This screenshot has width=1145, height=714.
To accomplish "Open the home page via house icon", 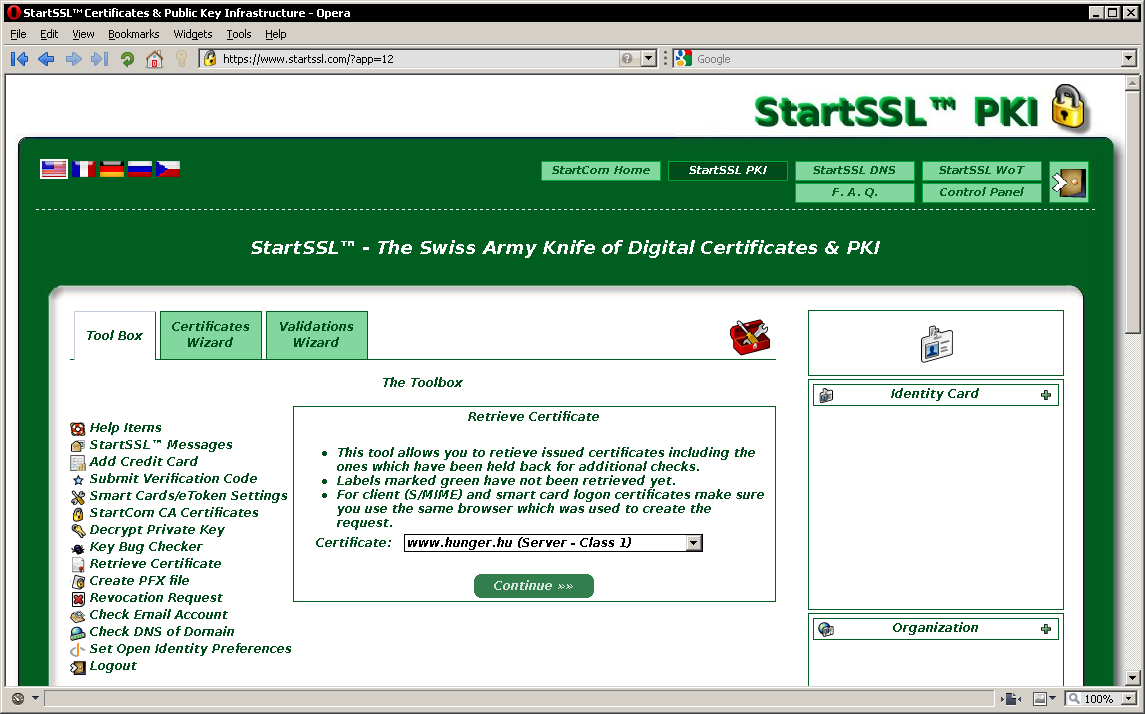I will [154, 59].
